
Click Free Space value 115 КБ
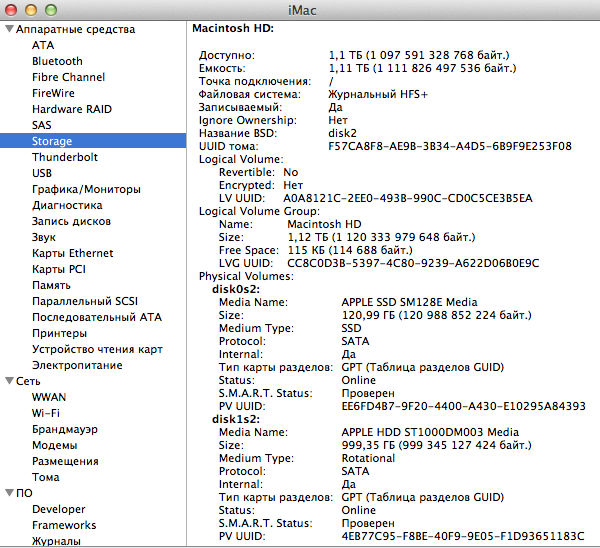point(350,250)
